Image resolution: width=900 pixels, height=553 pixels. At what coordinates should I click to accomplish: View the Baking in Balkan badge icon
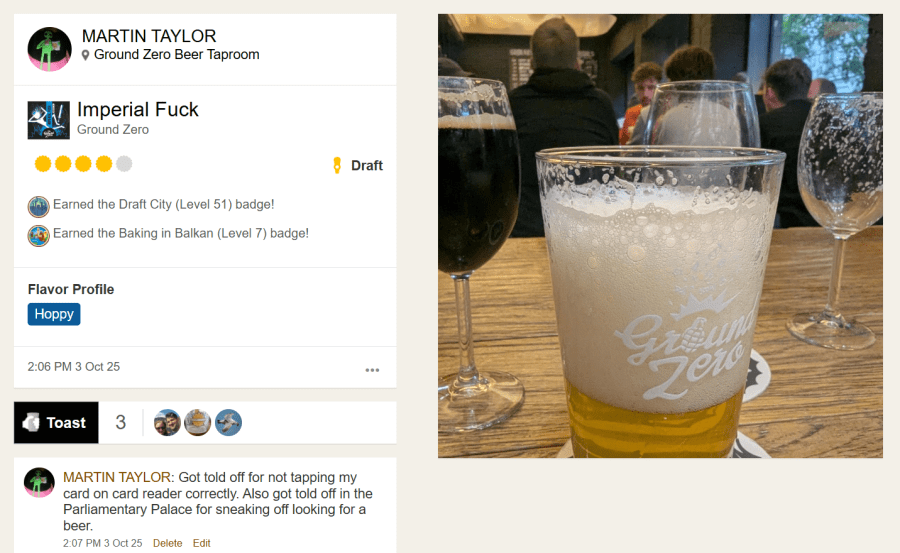click(x=38, y=235)
